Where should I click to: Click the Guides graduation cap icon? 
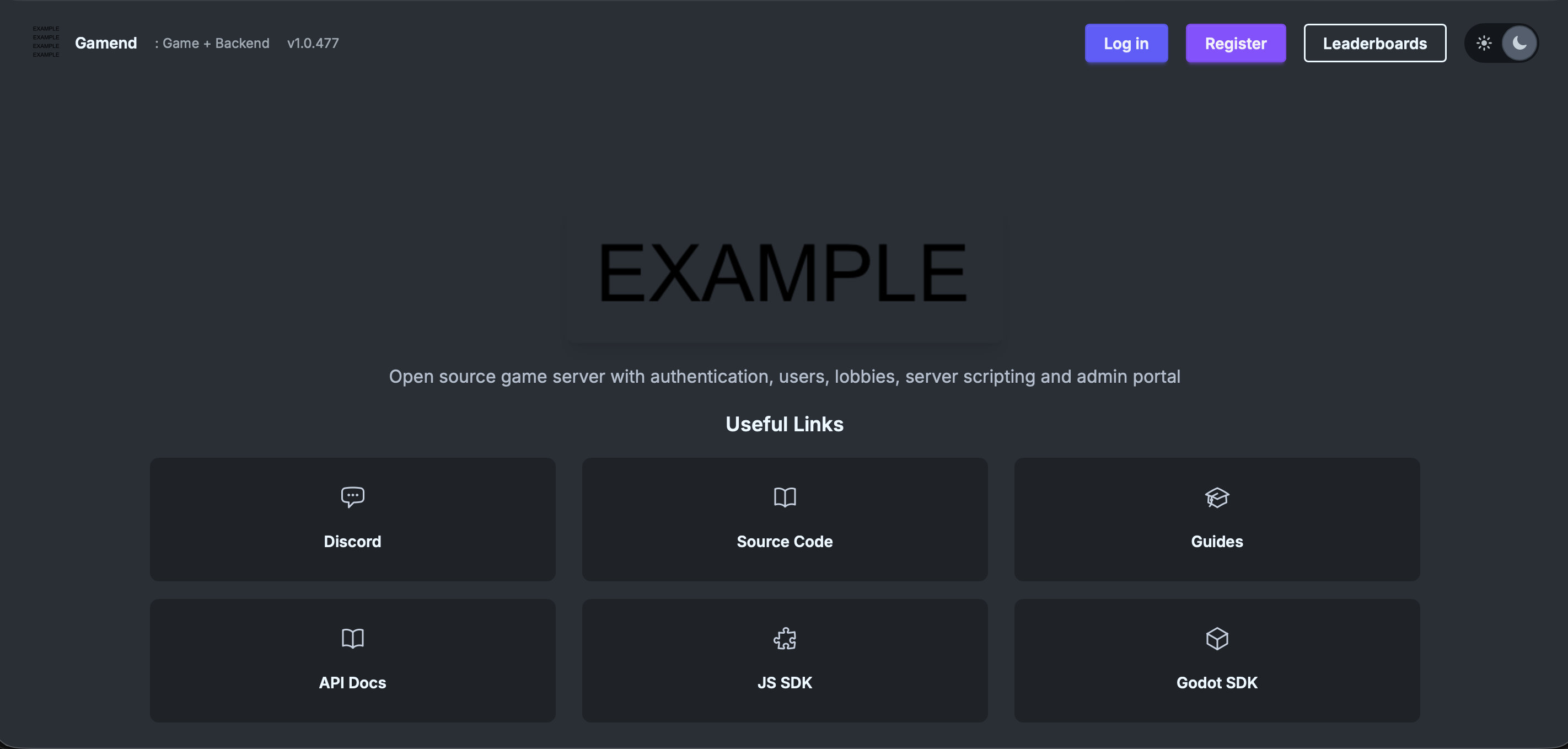point(1217,497)
